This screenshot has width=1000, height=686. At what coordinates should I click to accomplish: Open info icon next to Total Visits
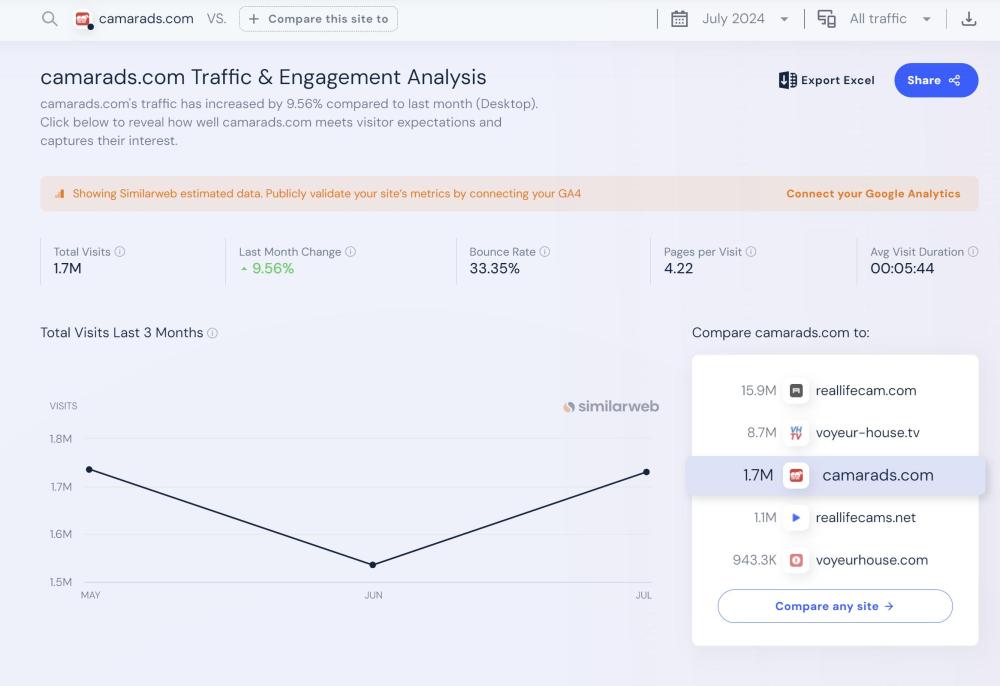pos(120,252)
